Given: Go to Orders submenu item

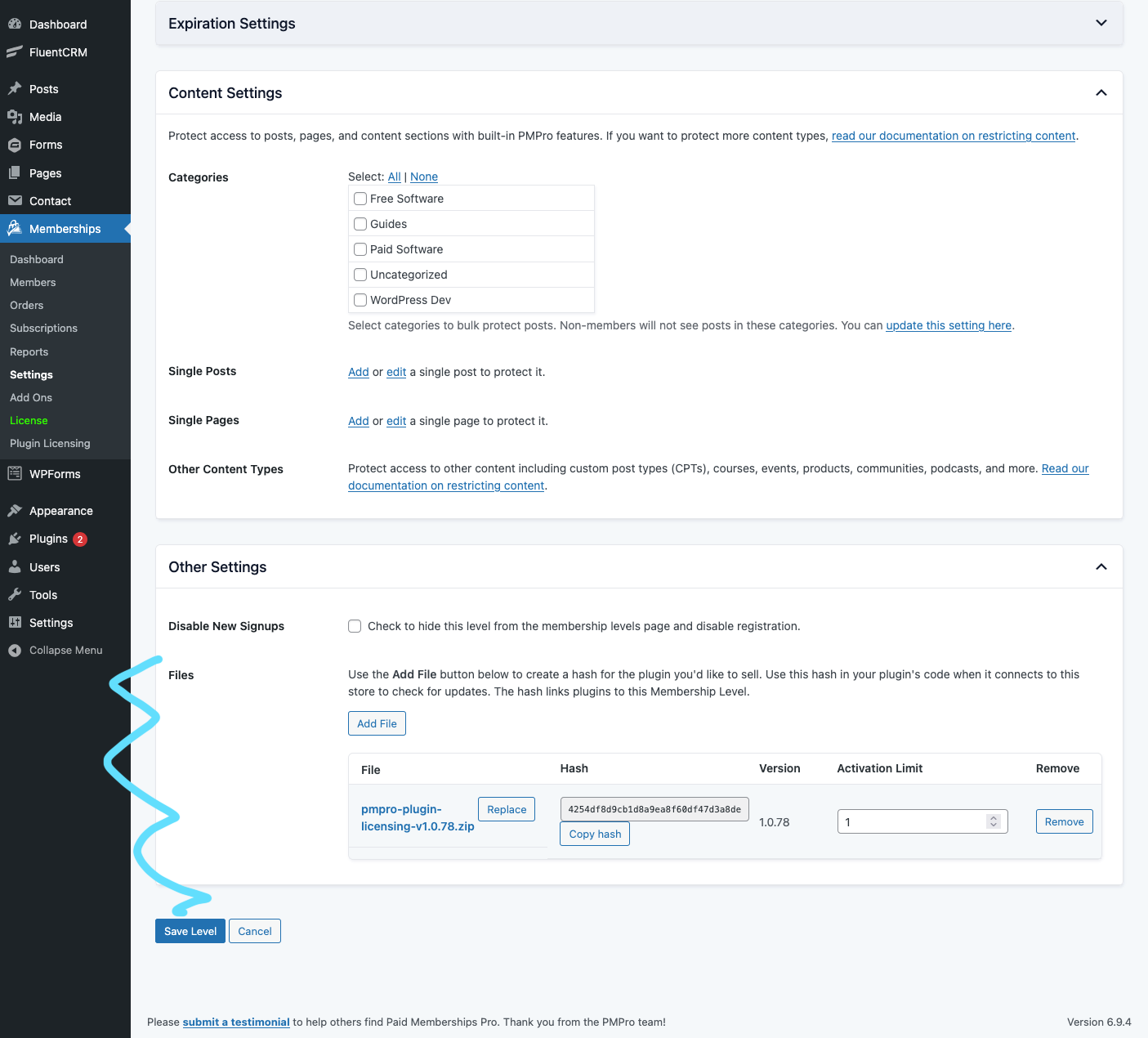Looking at the screenshot, I should [27, 305].
